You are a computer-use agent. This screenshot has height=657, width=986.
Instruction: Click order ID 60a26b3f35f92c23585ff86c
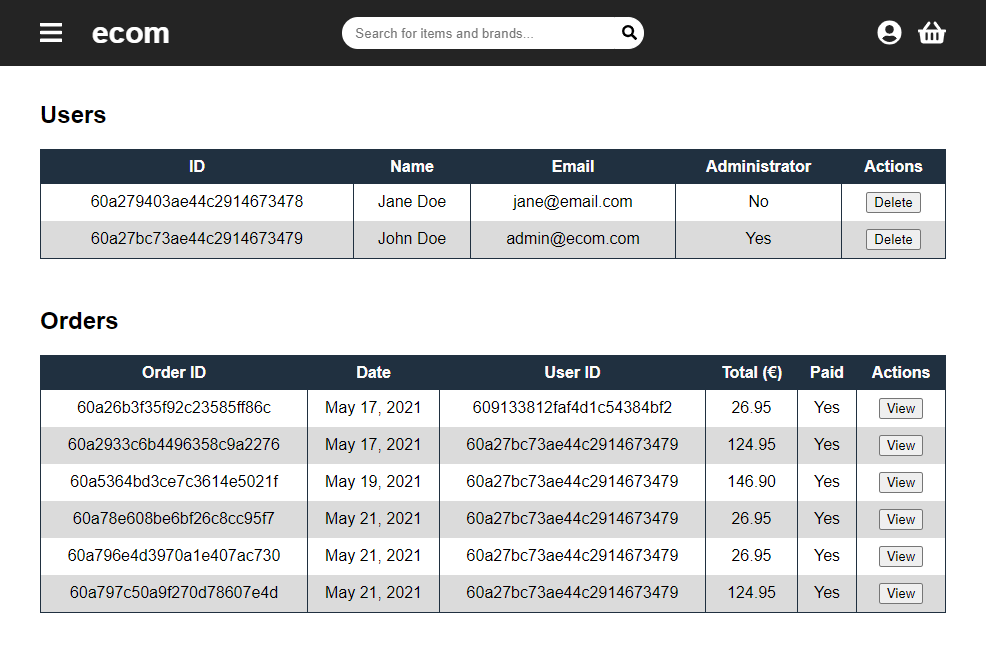pyautogui.click(x=174, y=408)
